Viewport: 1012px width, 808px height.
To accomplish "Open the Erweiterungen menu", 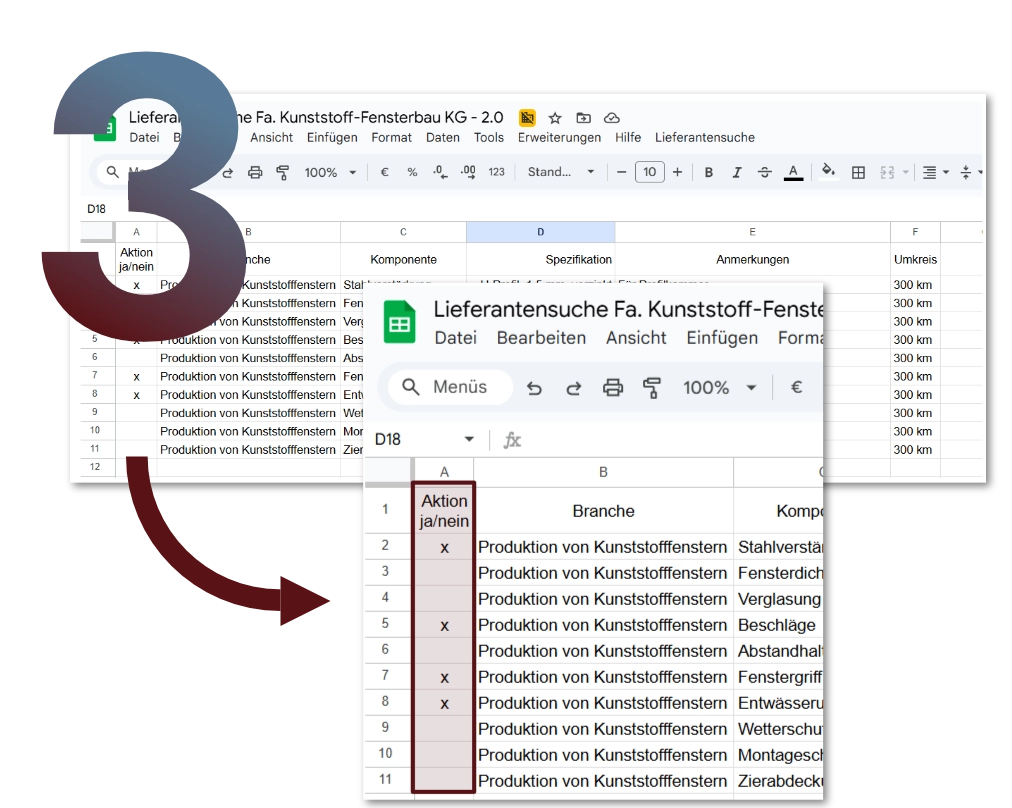I will point(559,138).
